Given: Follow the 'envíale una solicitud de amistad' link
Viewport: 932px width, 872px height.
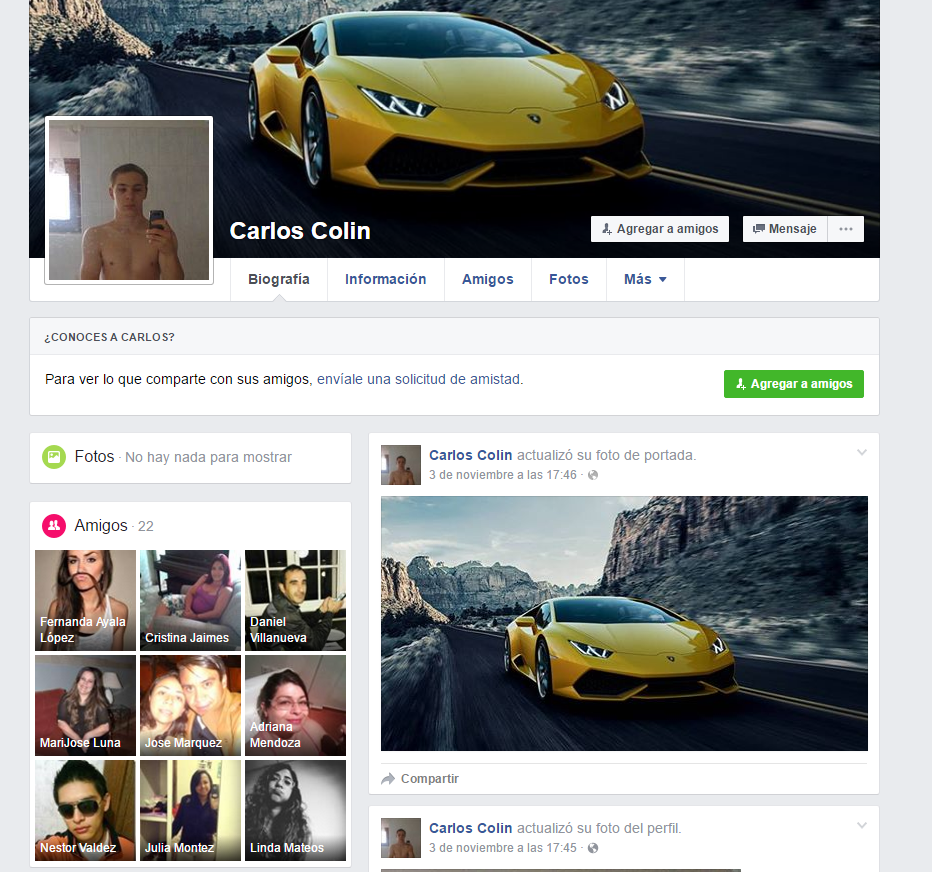Looking at the screenshot, I should 419,380.
